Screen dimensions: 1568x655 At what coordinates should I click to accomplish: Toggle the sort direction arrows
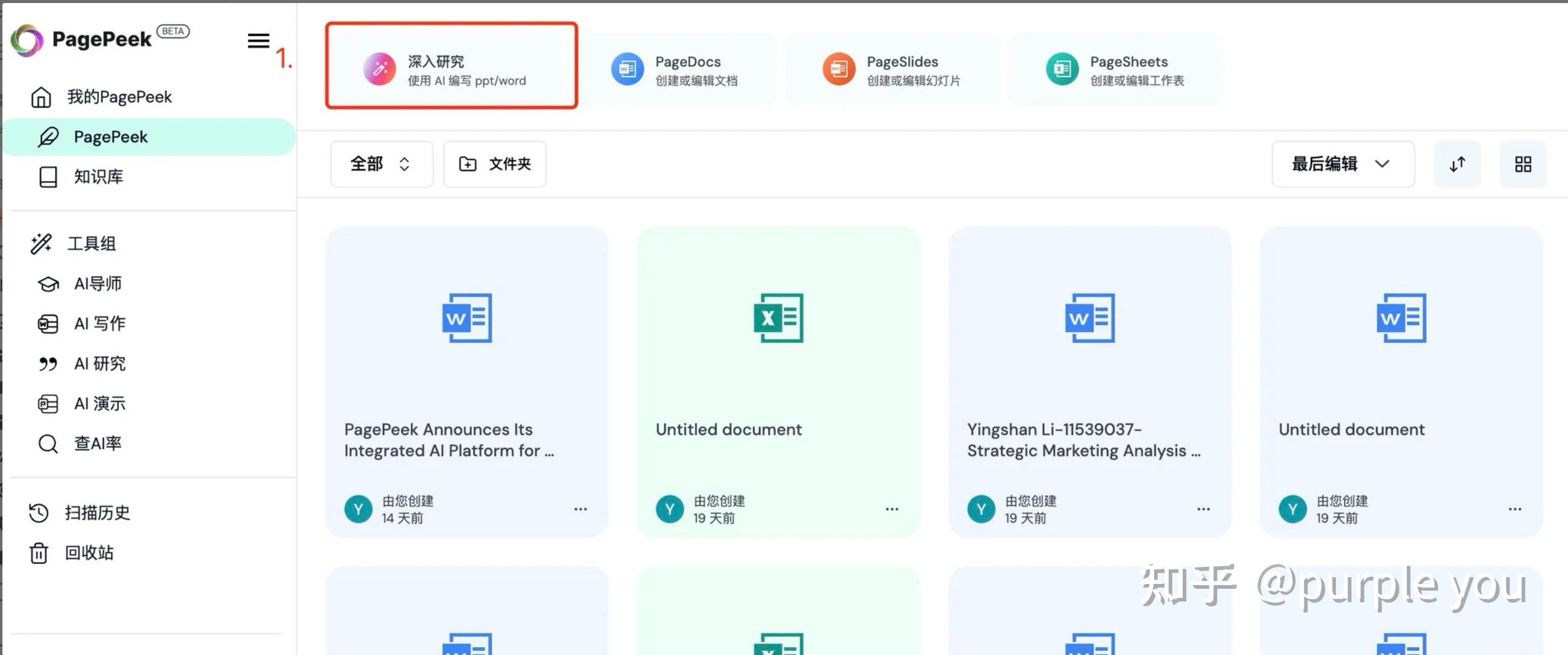[1457, 164]
